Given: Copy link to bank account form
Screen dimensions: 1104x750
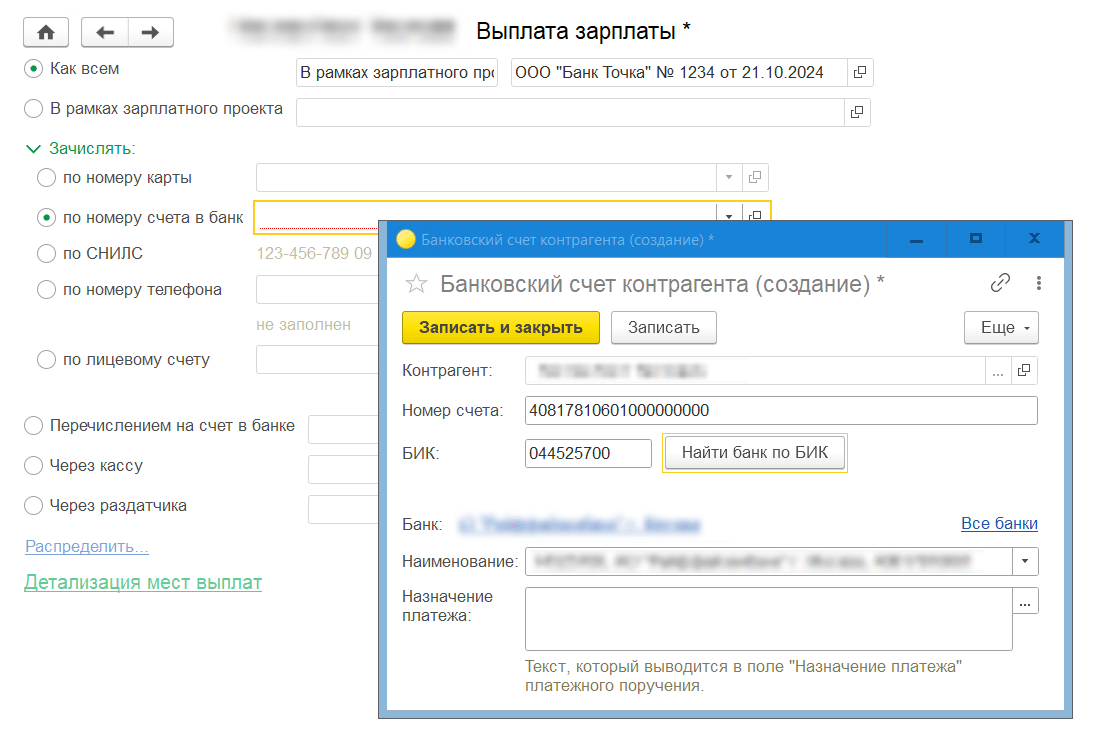Looking at the screenshot, I should pos(1000,283).
